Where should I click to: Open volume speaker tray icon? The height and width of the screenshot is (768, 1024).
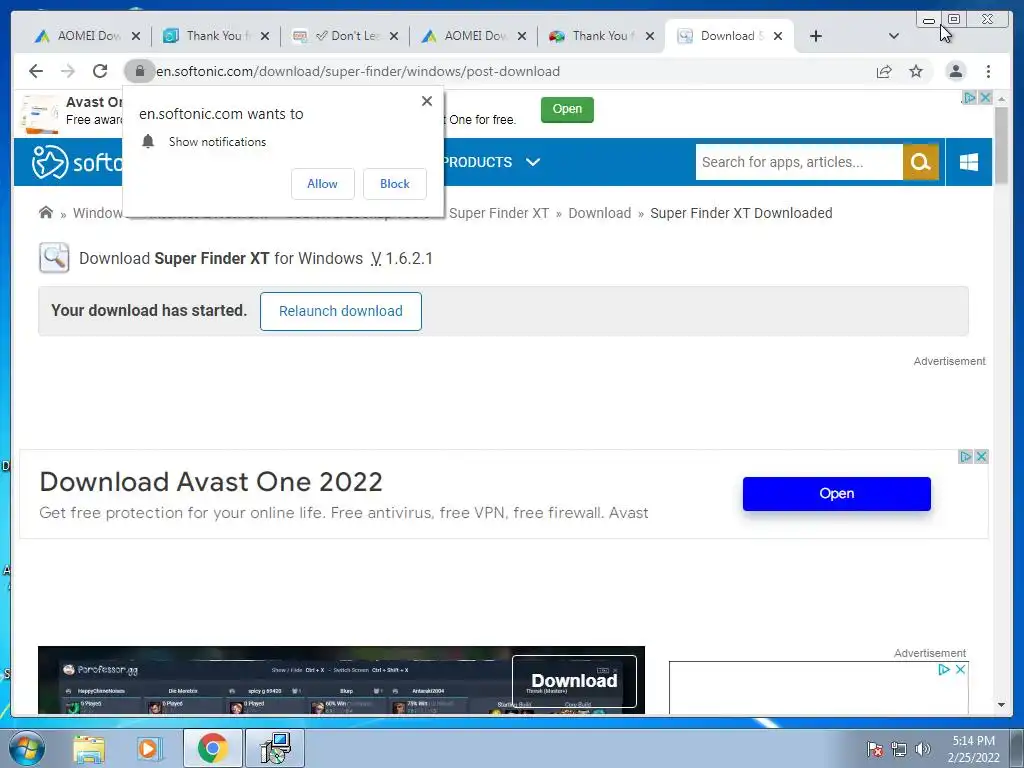point(923,749)
